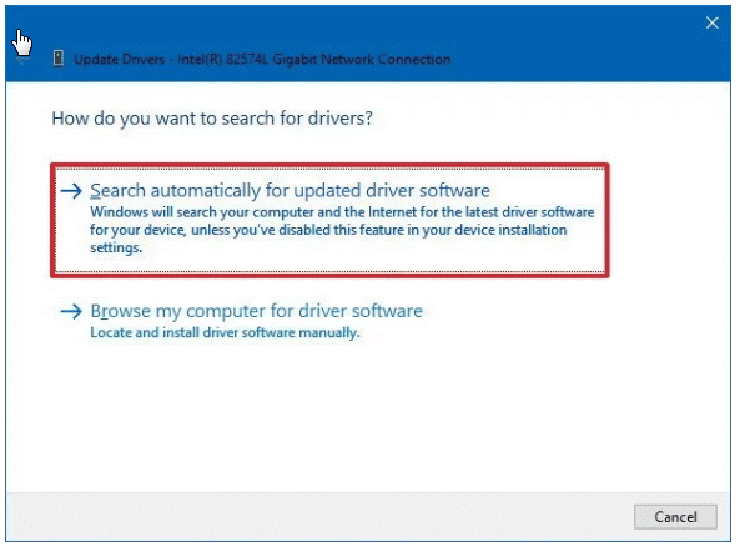This screenshot has width=740, height=552.
Task: Close the Update Drivers dialog
Action: click(712, 23)
